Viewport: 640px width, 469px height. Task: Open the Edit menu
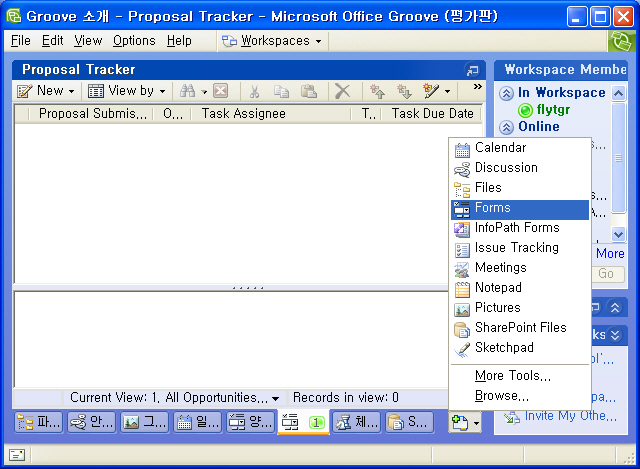tap(52, 41)
